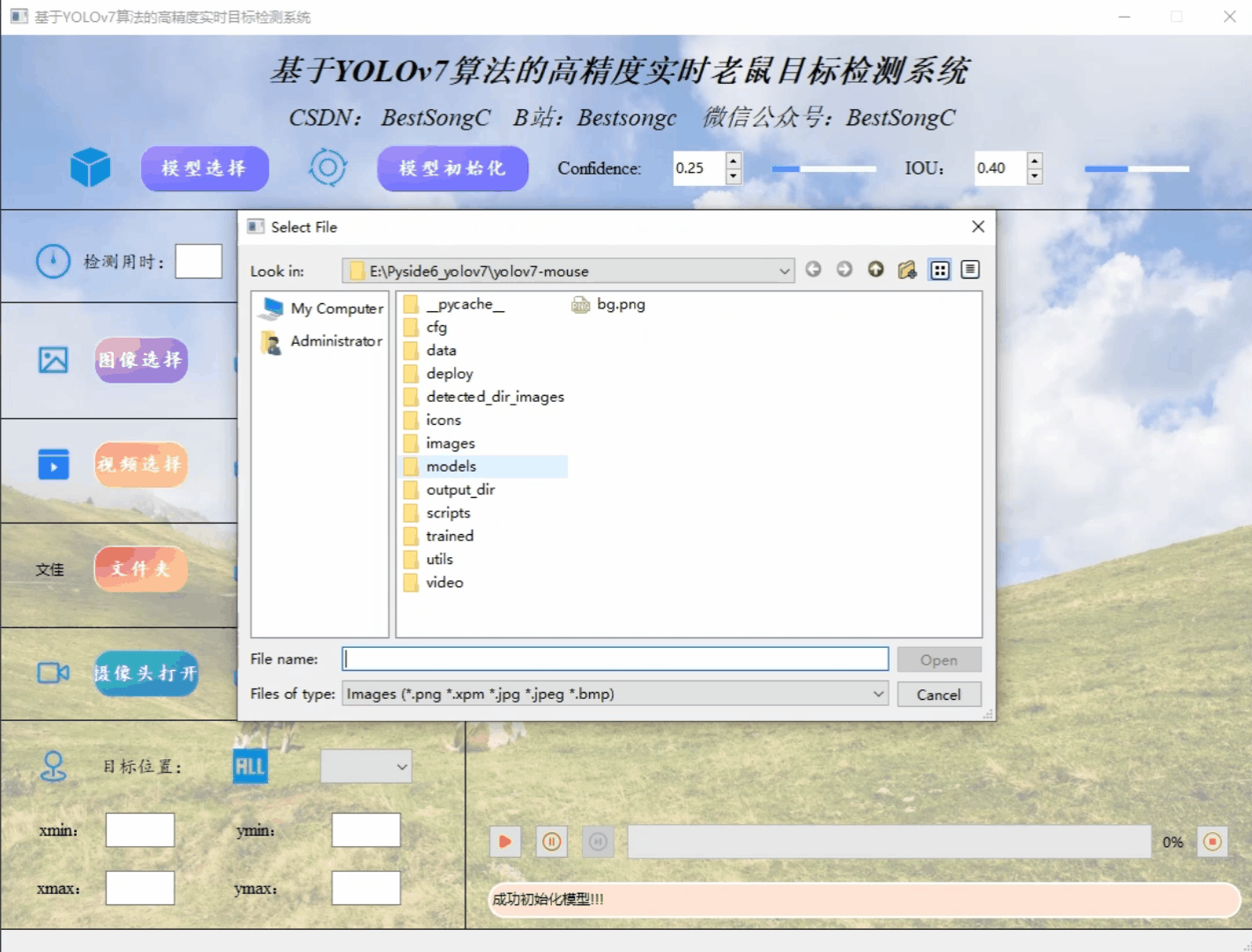Click the 摄像头打开 button
1252x952 pixels.
tap(146, 673)
